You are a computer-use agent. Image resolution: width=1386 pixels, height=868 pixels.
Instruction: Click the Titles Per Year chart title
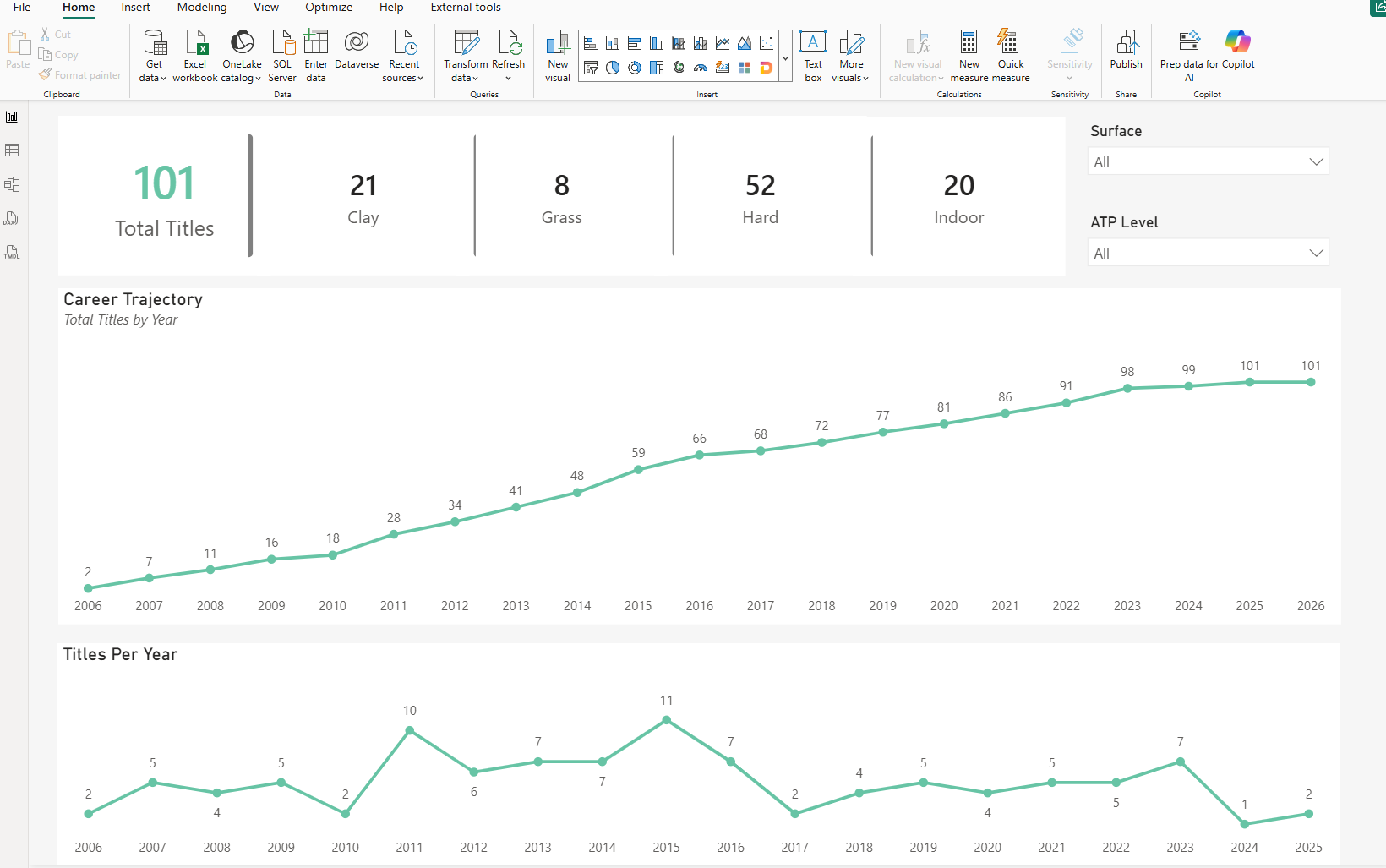[121, 654]
